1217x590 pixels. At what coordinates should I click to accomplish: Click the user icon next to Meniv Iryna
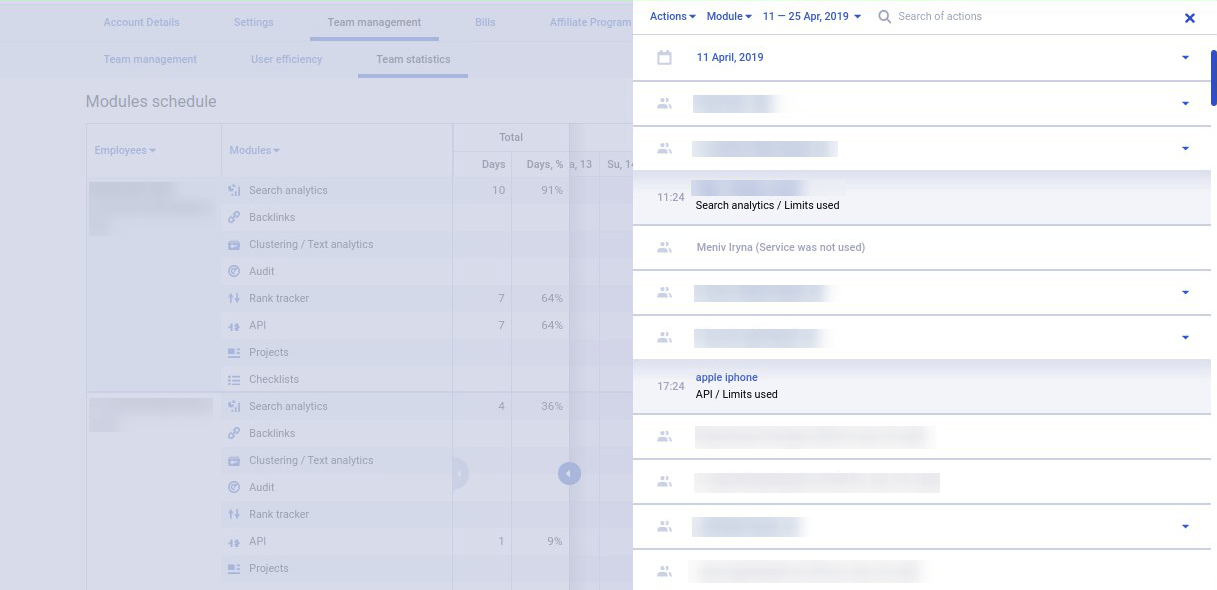[664, 247]
